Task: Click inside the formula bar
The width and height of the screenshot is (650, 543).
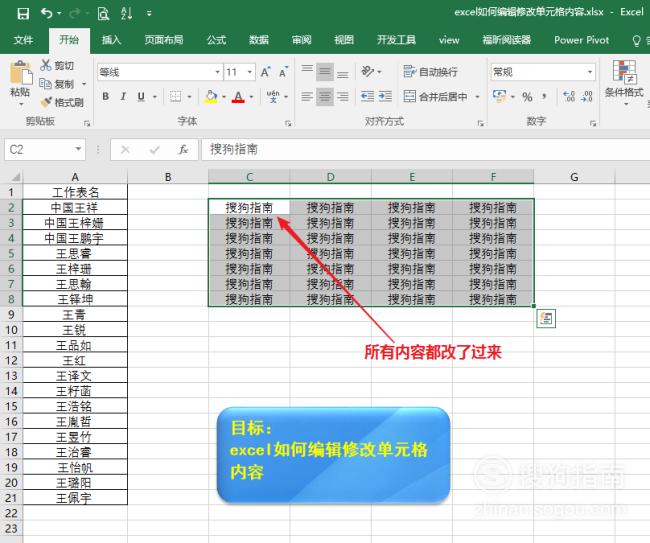Action: pyautogui.click(x=425, y=149)
